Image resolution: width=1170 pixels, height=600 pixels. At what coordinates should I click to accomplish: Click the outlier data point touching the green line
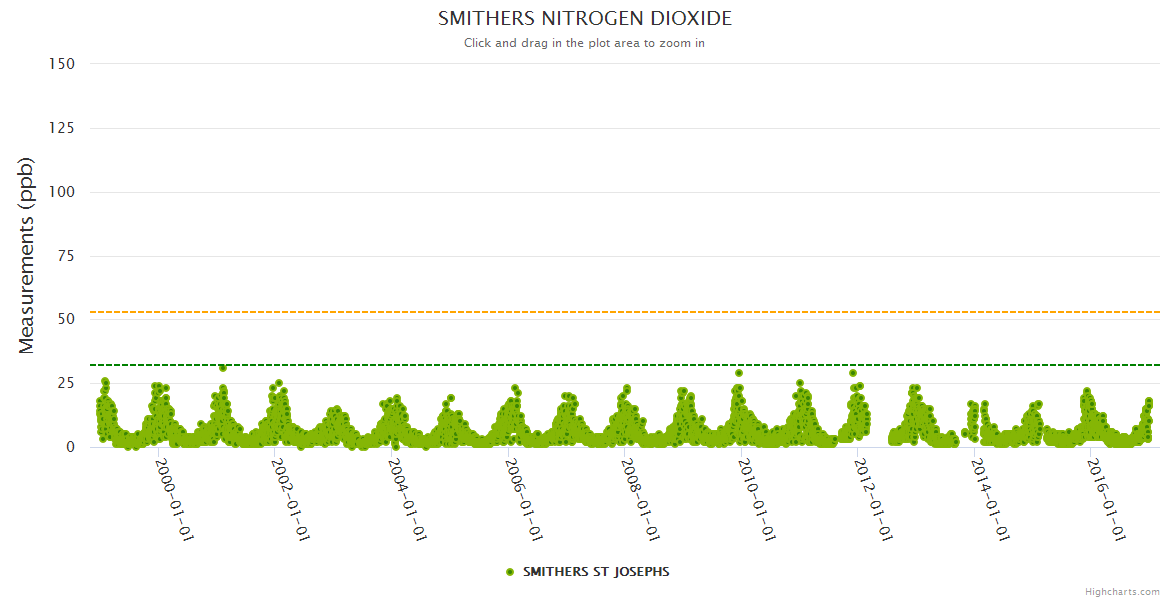point(223,368)
